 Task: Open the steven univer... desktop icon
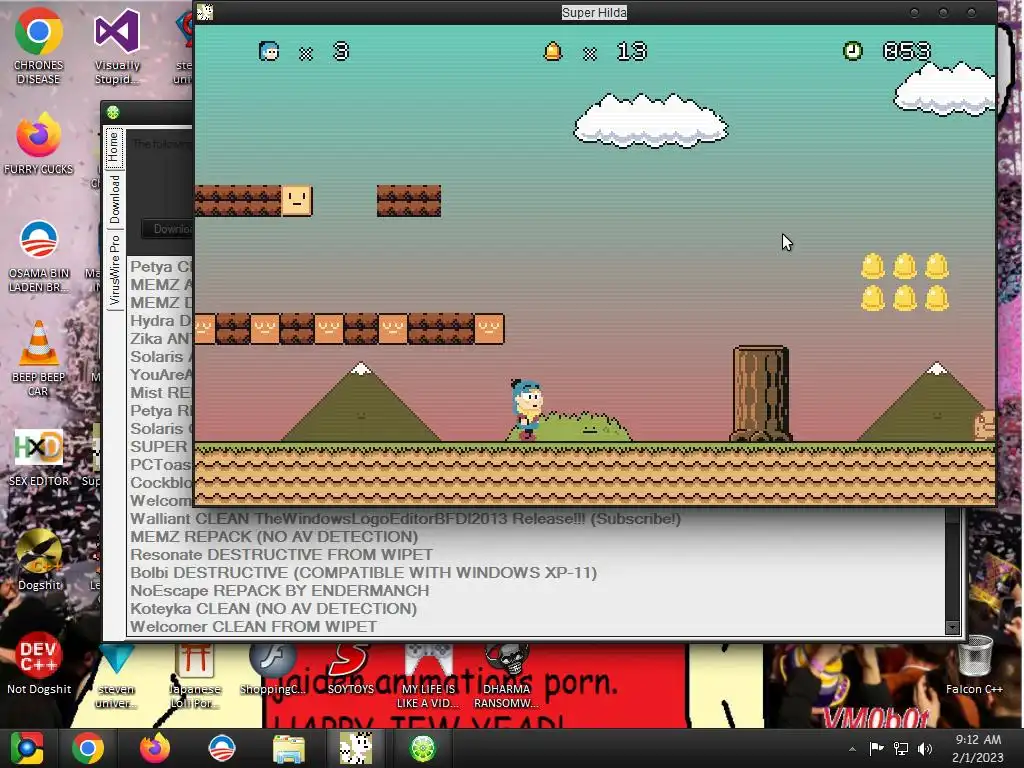(x=117, y=677)
